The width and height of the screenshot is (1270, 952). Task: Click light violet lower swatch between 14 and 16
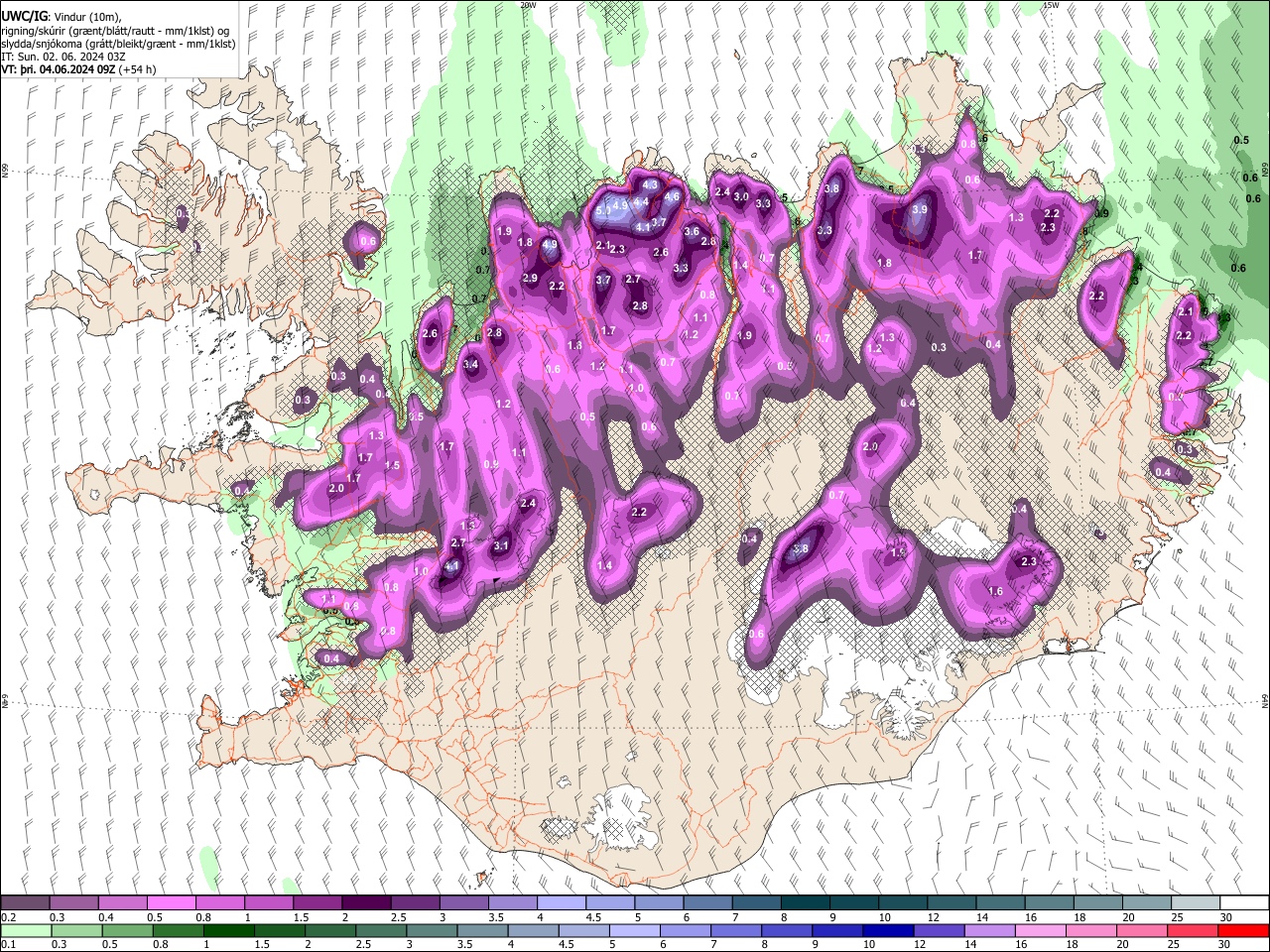coord(990,930)
